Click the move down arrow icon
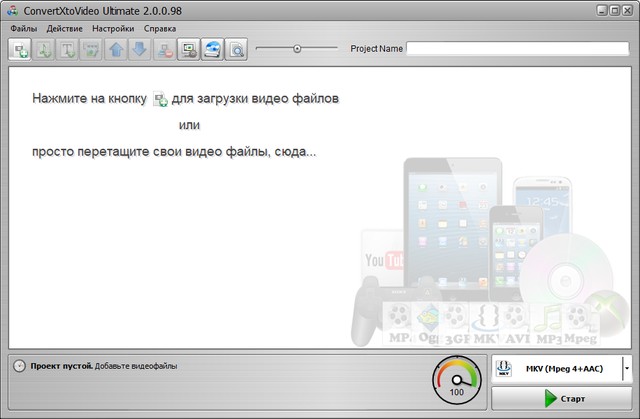The image size is (640, 419). point(140,49)
